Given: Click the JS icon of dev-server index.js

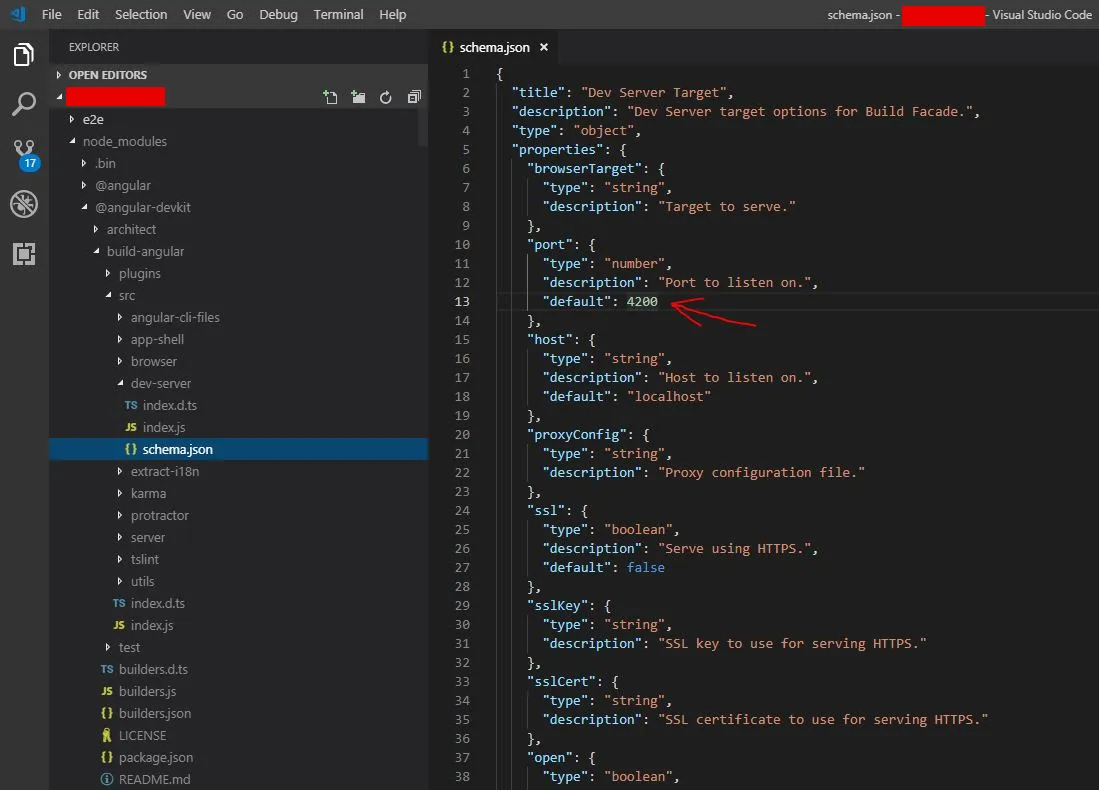Looking at the screenshot, I should [131, 427].
